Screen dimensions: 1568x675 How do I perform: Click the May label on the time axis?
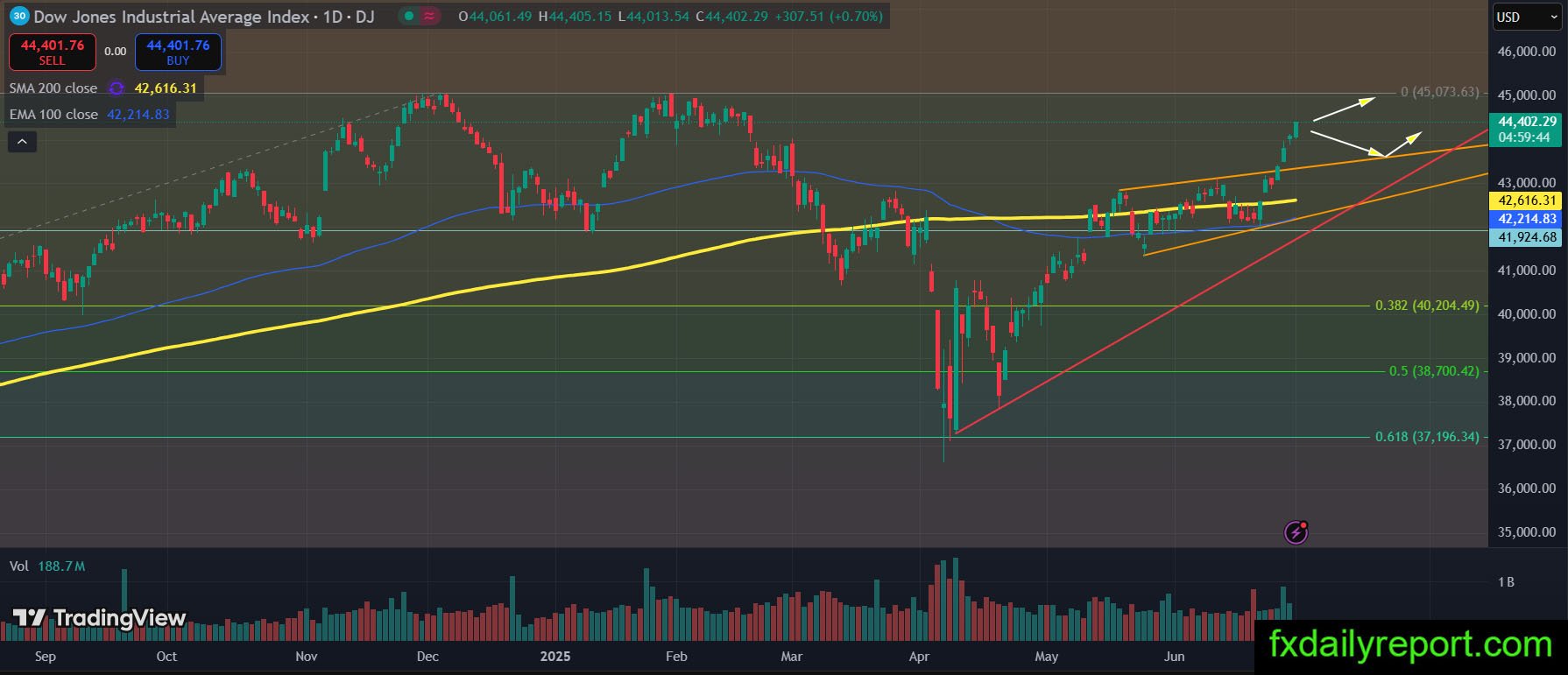1047,657
